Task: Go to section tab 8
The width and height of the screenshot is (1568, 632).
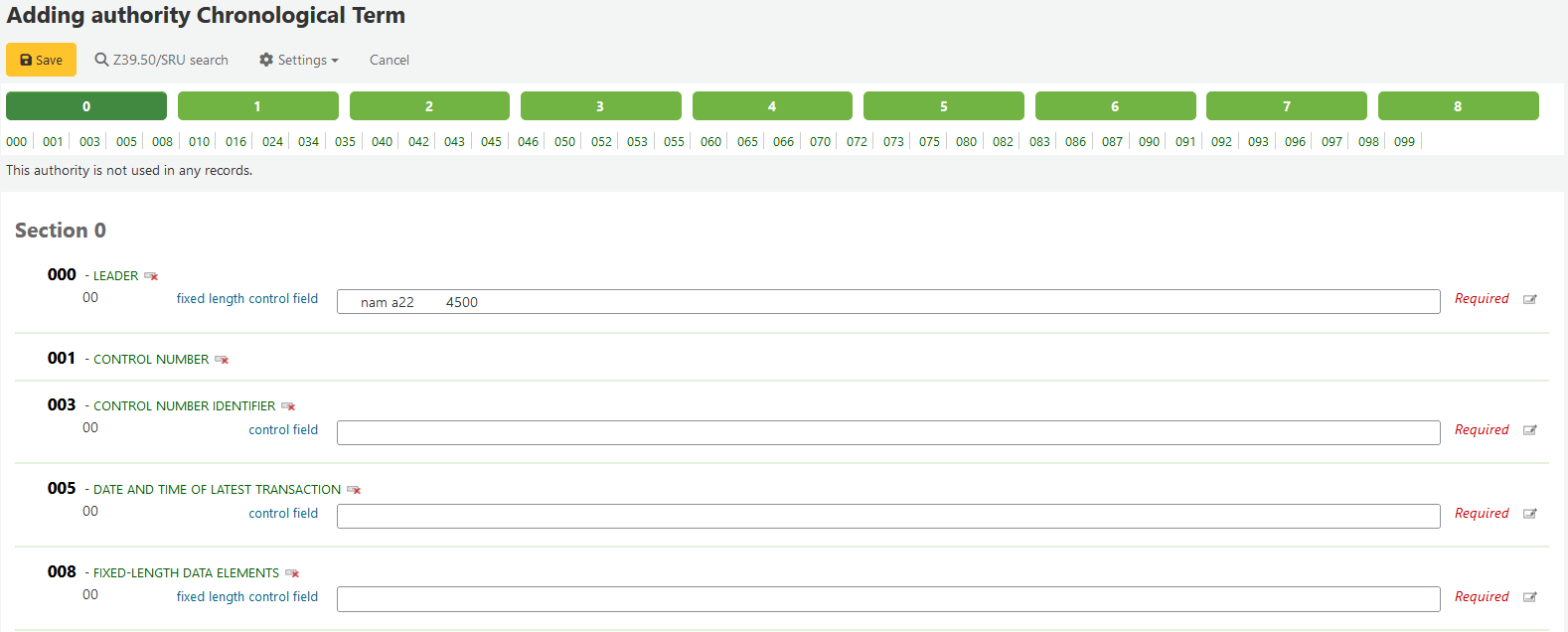Action: (1458, 106)
